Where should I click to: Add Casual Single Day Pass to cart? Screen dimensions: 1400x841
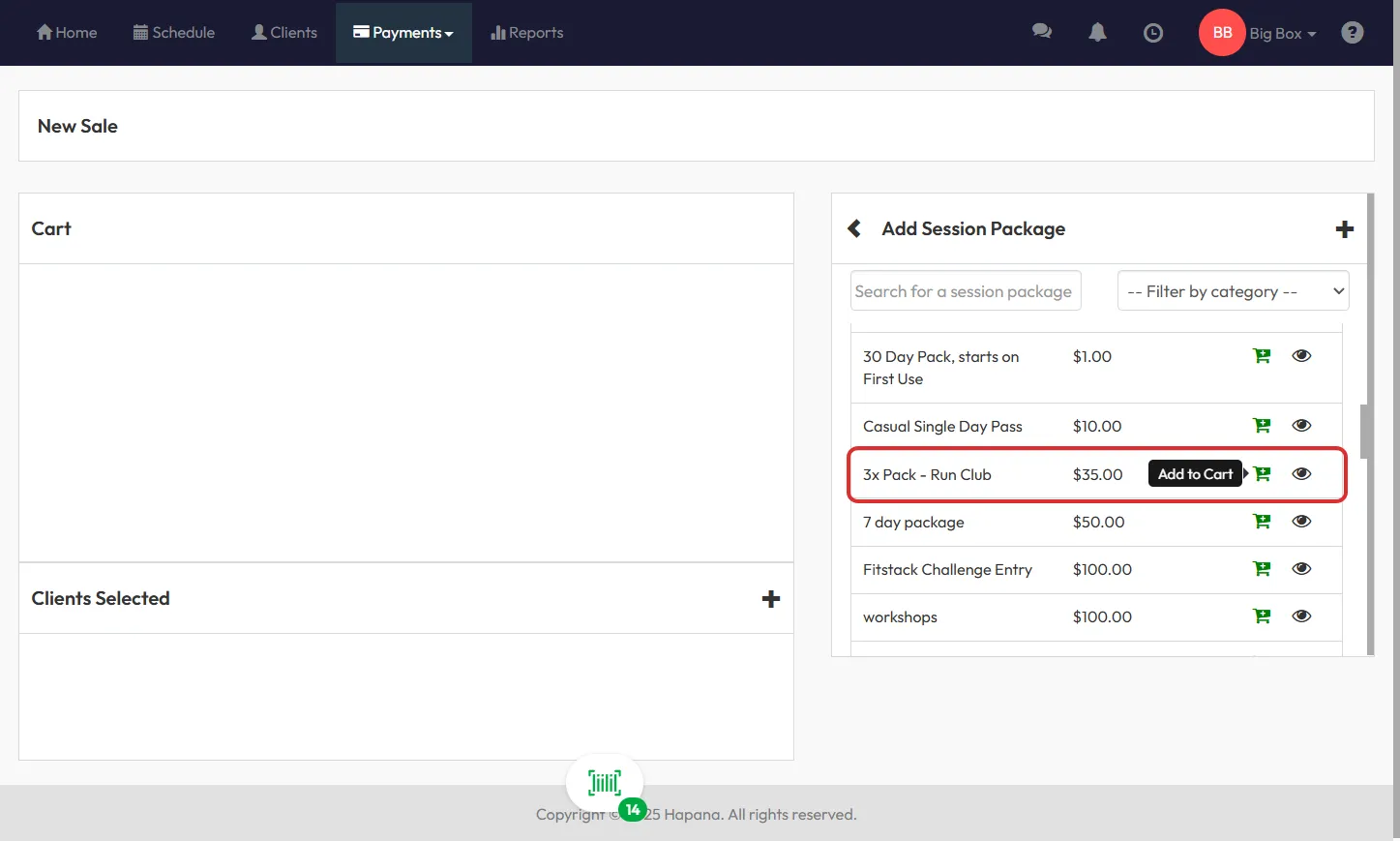[x=1262, y=426]
